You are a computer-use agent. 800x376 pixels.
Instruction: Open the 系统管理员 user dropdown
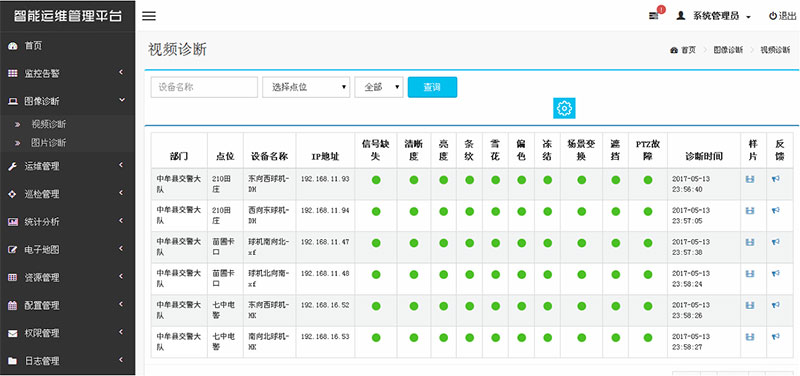tap(713, 16)
